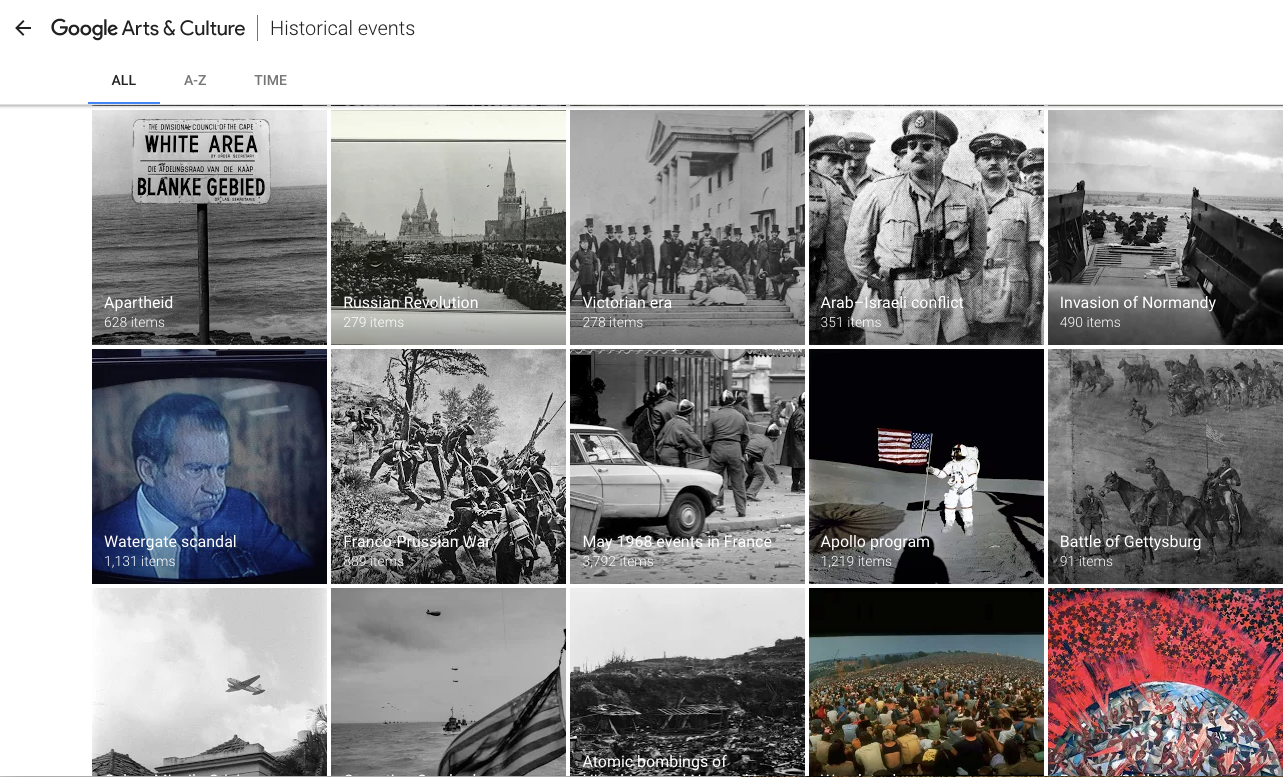Open the thumbnail showing a large outdoor crowd
Image resolution: width=1283 pixels, height=777 pixels.
(x=926, y=682)
